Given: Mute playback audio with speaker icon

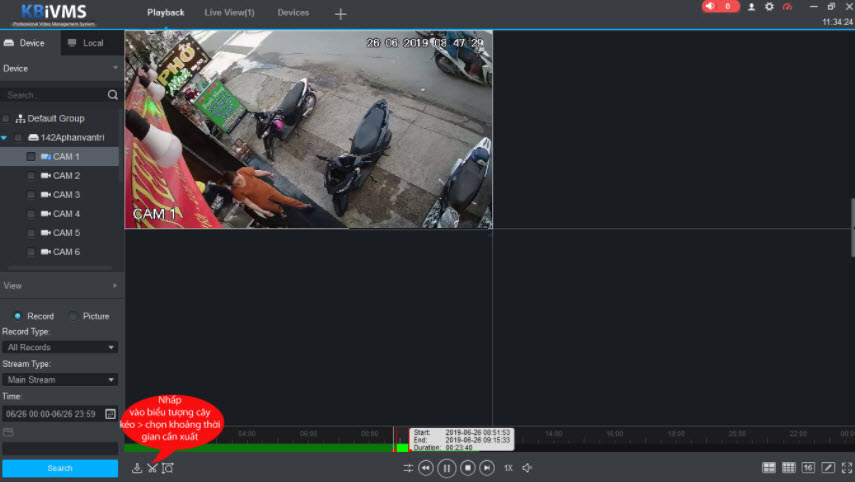Looking at the screenshot, I should [527, 468].
